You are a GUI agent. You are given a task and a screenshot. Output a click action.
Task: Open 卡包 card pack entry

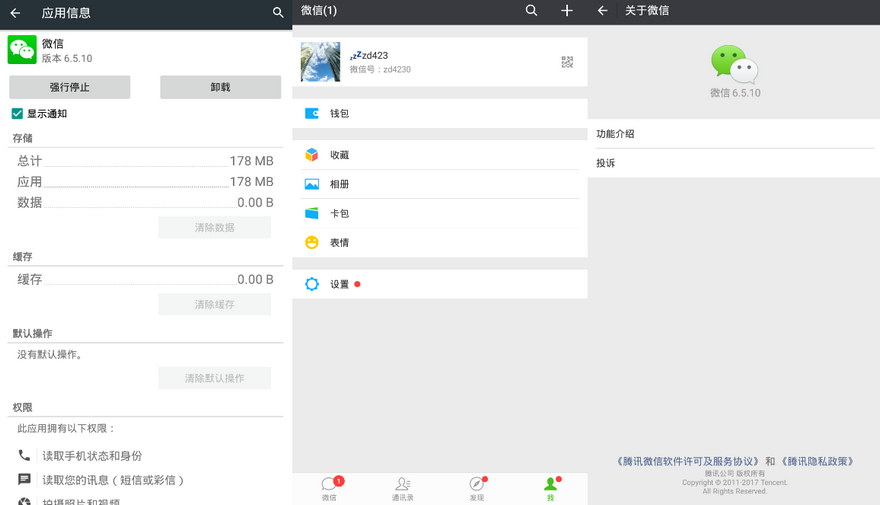coord(440,213)
